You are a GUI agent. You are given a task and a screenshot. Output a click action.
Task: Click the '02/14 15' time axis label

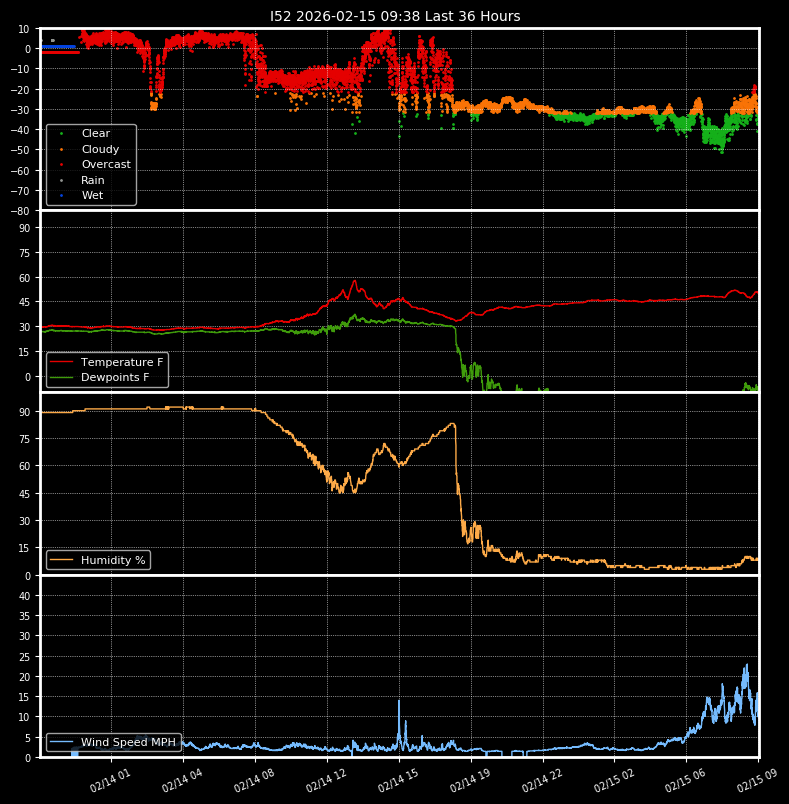pos(399,780)
